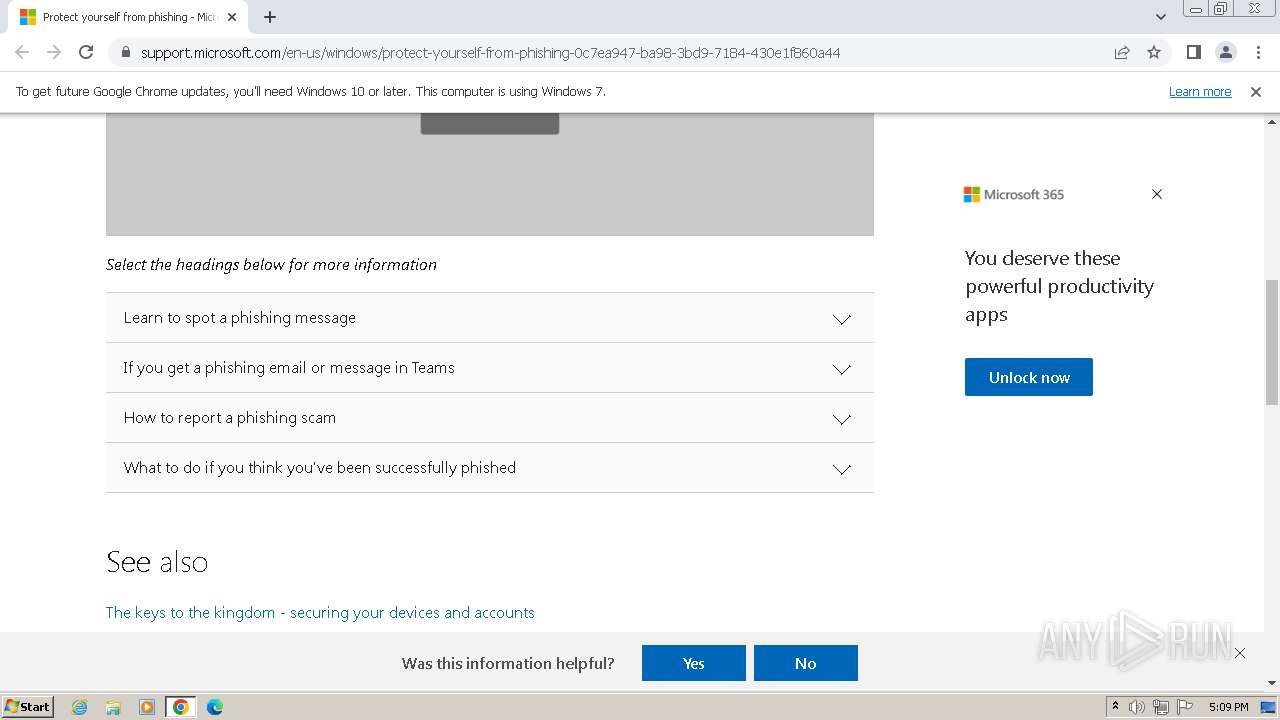The height and width of the screenshot is (720, 1280).
Task: Click the video player play button
Action: click(x=490, y=124)
